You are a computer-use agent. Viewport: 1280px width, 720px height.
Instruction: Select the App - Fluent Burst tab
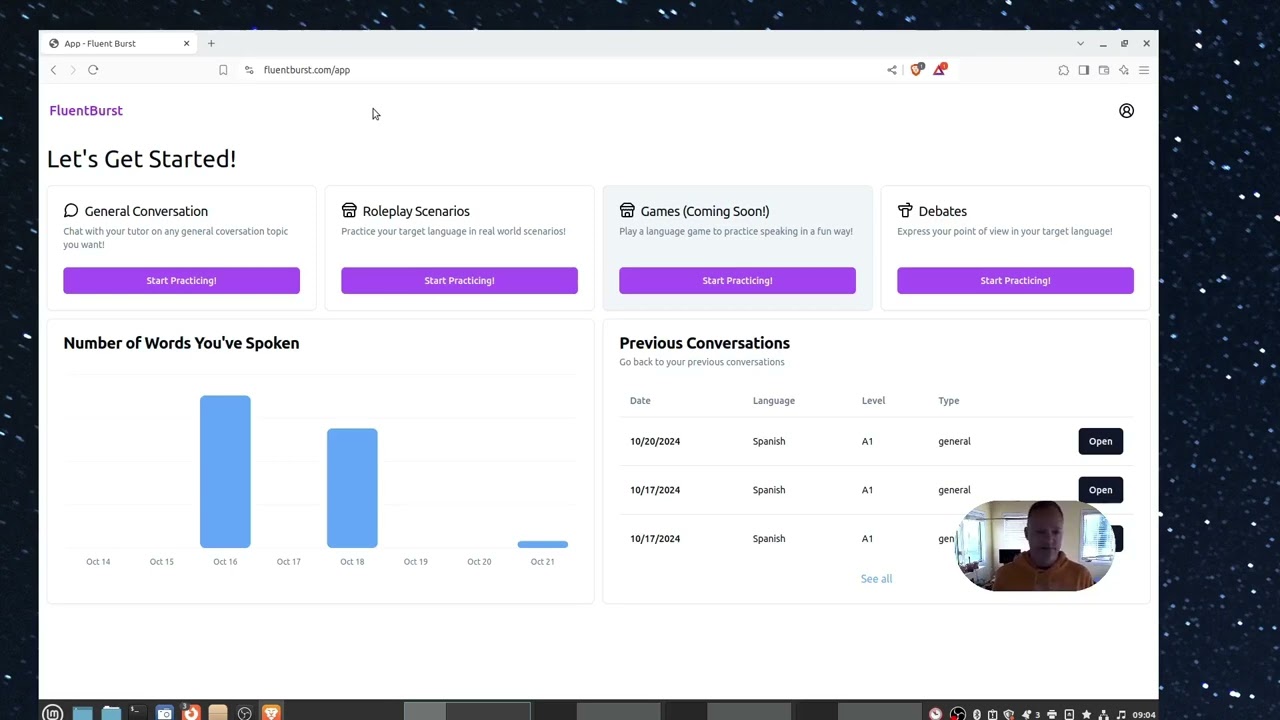[x=120, y=43]
